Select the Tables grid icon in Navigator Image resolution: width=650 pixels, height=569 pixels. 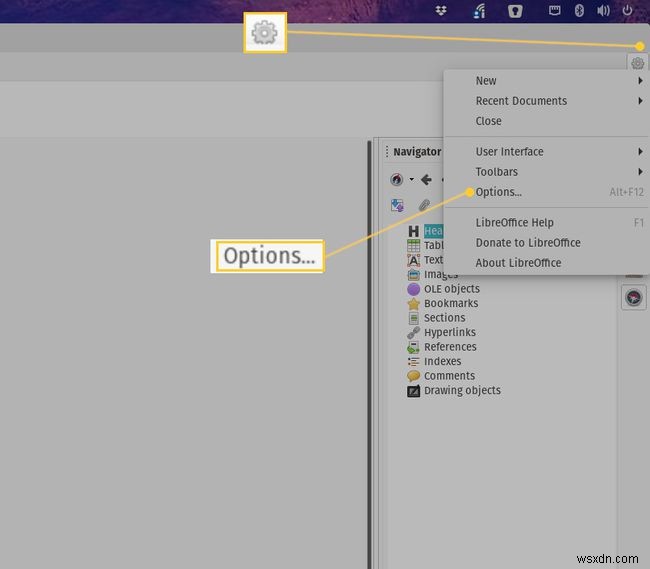413,245
